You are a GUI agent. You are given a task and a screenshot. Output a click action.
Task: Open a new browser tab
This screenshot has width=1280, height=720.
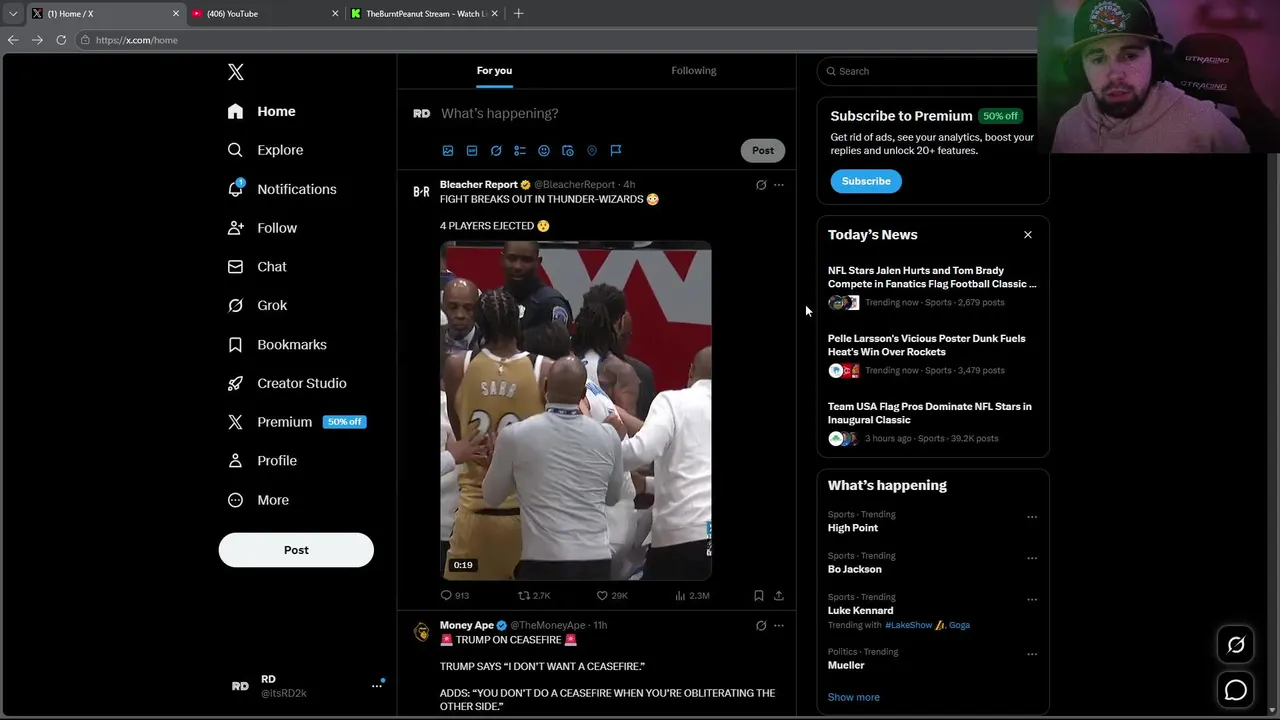point(518,14)
